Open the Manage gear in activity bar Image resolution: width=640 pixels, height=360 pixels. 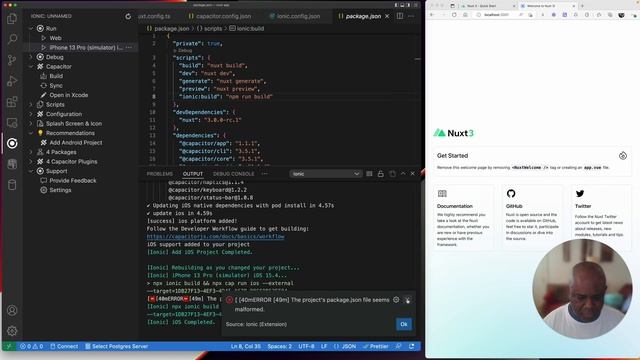point(12,331)
